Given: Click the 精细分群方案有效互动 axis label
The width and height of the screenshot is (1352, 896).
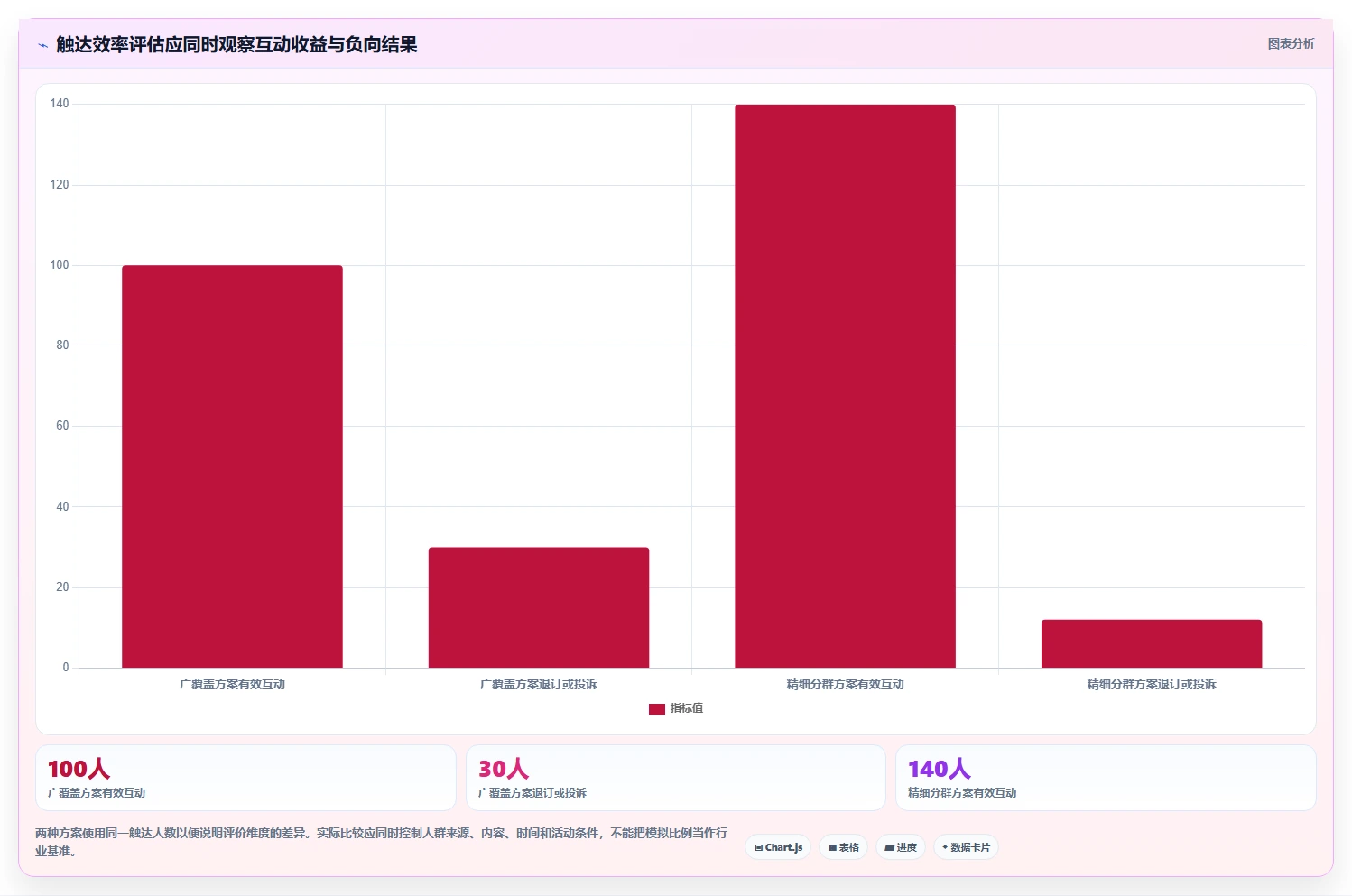Looking at the screenshot, I should (845, 684).
